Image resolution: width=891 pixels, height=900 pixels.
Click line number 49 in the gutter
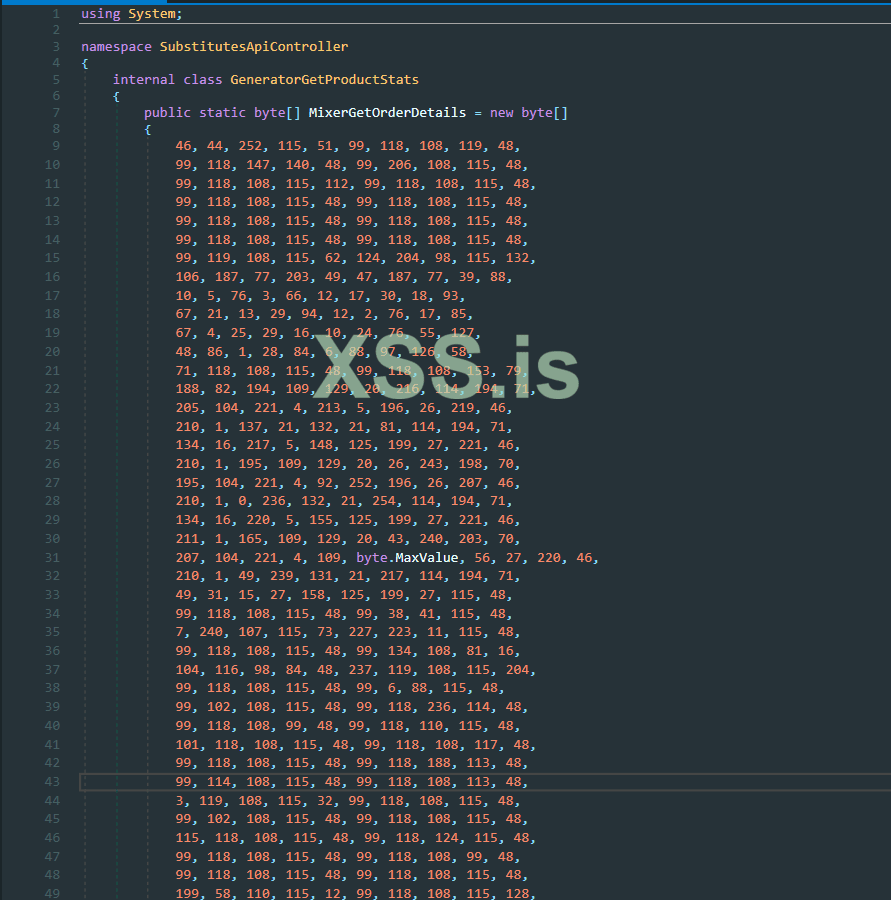point(52,893)
